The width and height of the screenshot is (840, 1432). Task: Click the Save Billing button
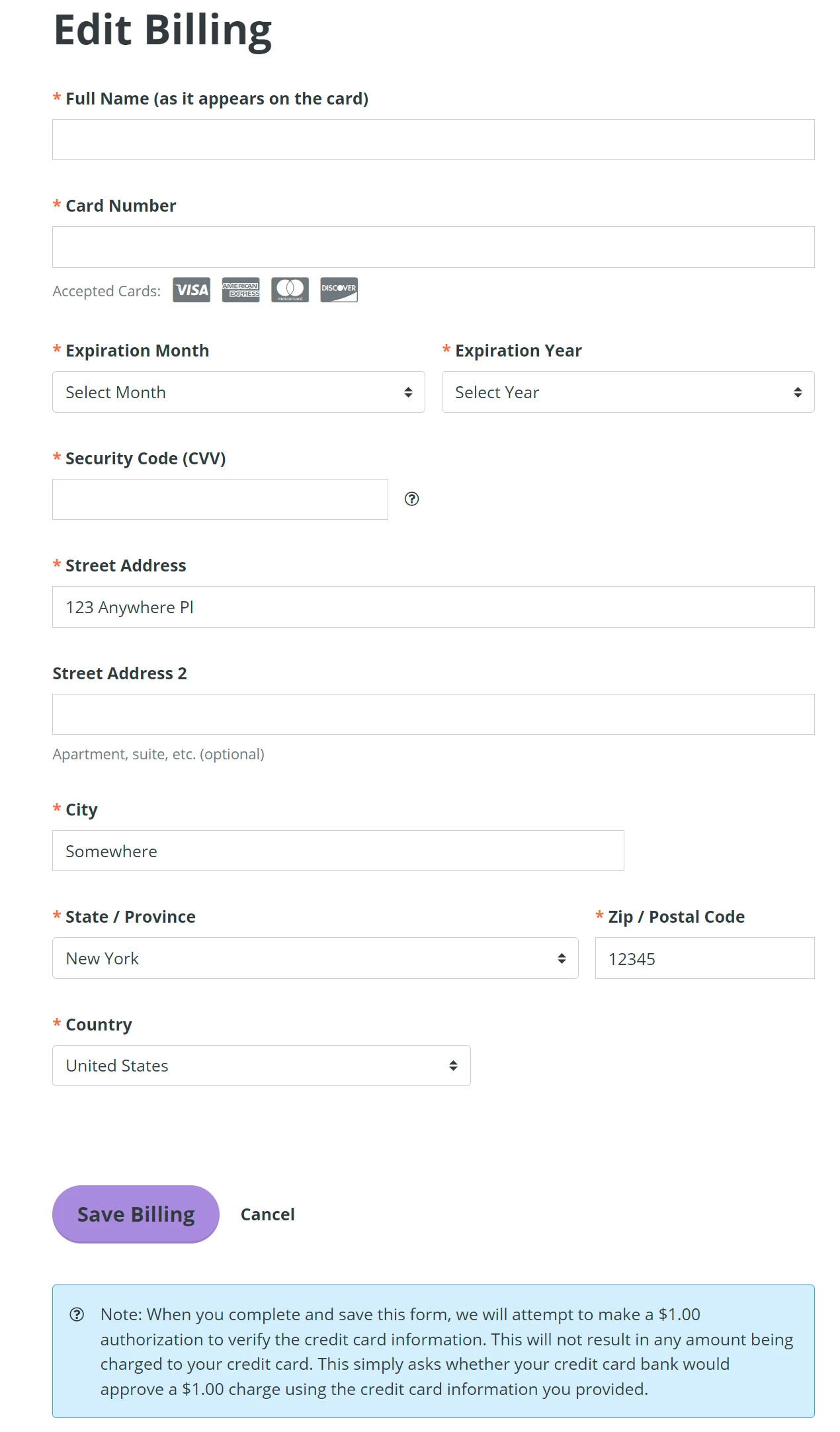(x=135, y=1214)
